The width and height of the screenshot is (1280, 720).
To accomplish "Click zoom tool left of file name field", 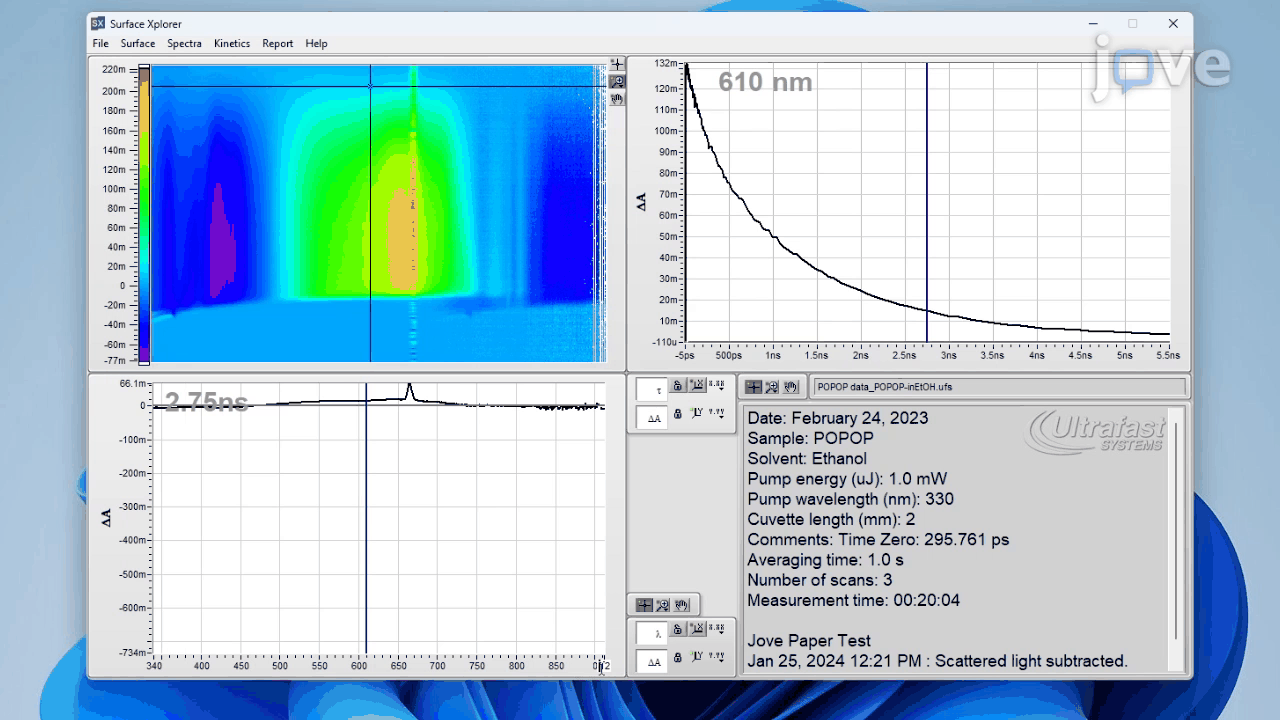I will coord(772,387).
